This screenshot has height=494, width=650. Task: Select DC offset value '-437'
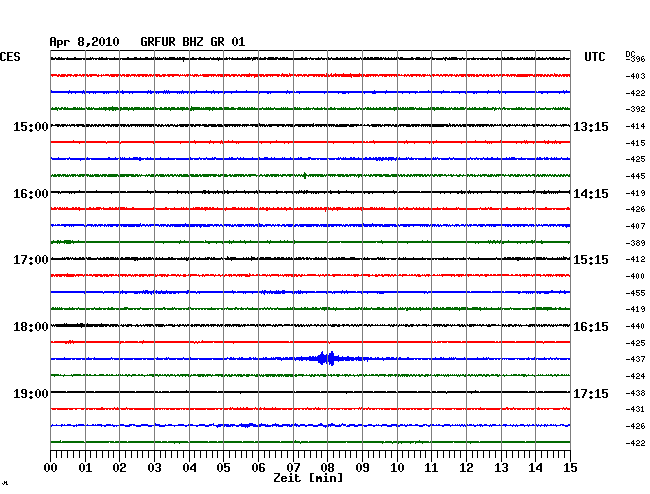pyautogui.click(x=635, y=359)
